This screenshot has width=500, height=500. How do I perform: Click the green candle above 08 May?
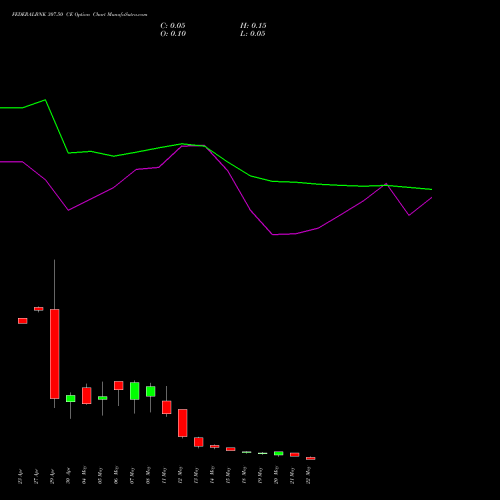151,391
